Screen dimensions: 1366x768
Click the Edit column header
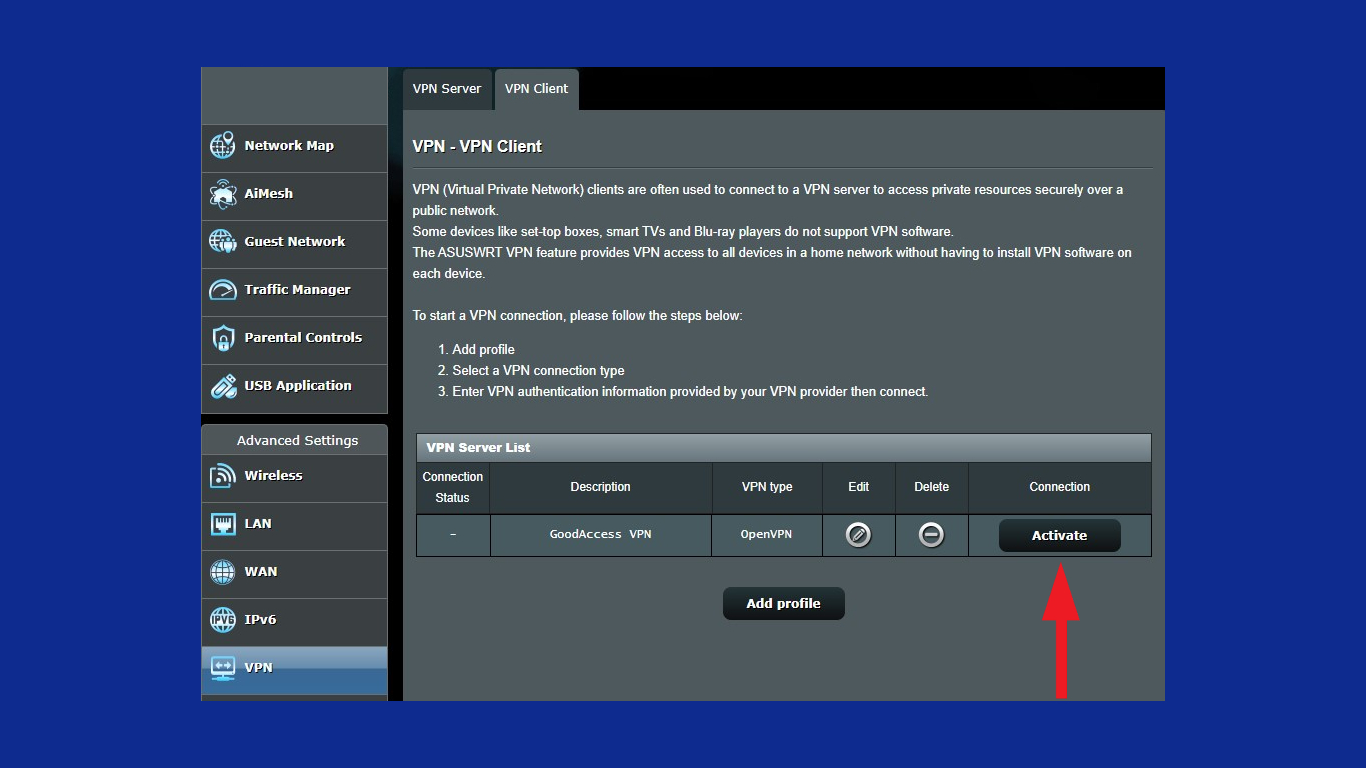click(858, 487)
